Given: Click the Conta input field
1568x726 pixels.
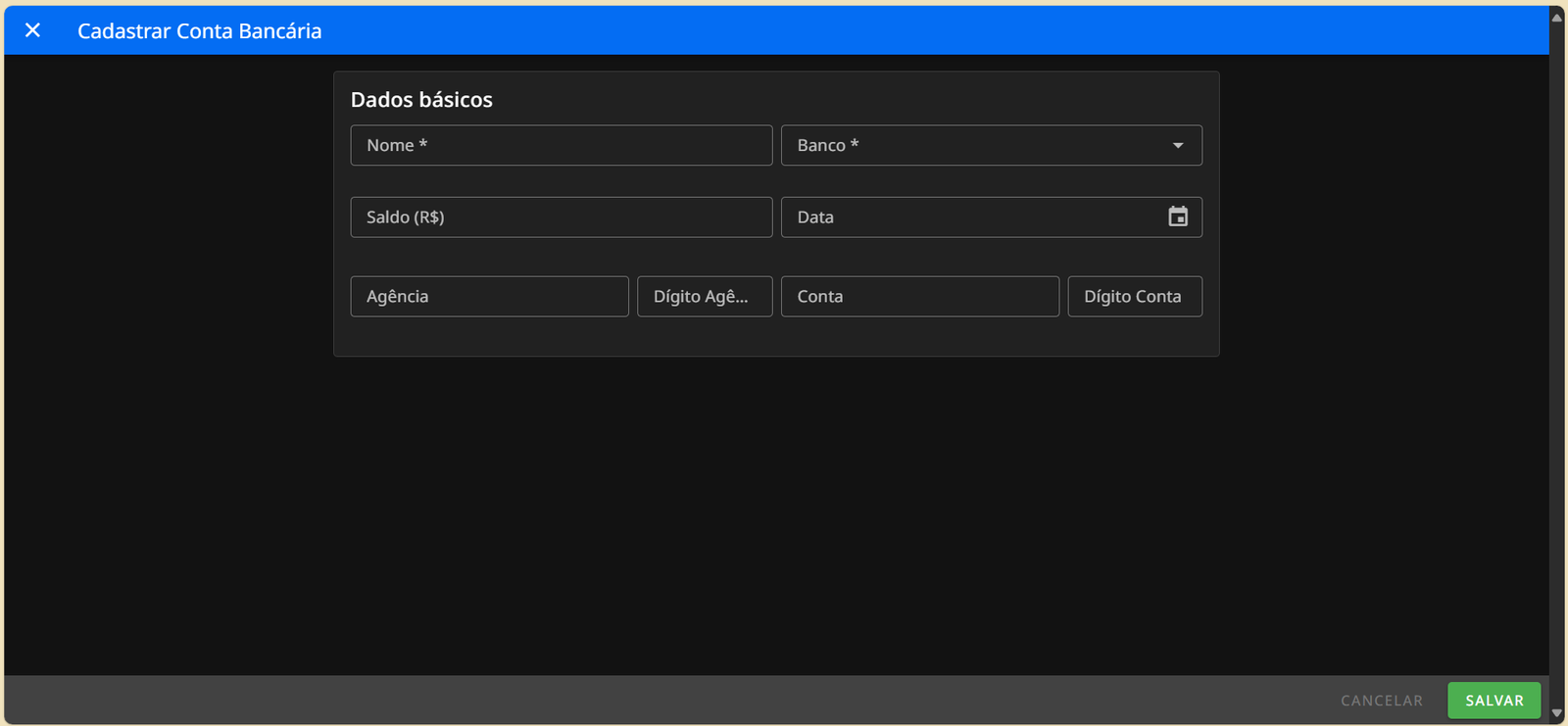Looking at the screenshot, I should 919,296.
